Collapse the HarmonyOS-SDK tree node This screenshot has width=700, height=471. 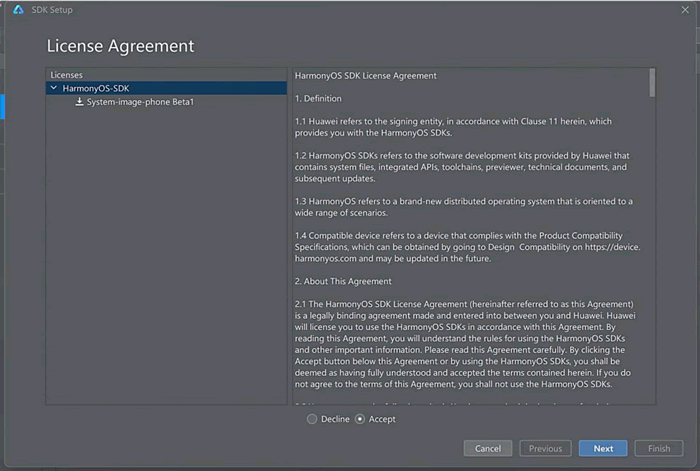tap(54, 88)
